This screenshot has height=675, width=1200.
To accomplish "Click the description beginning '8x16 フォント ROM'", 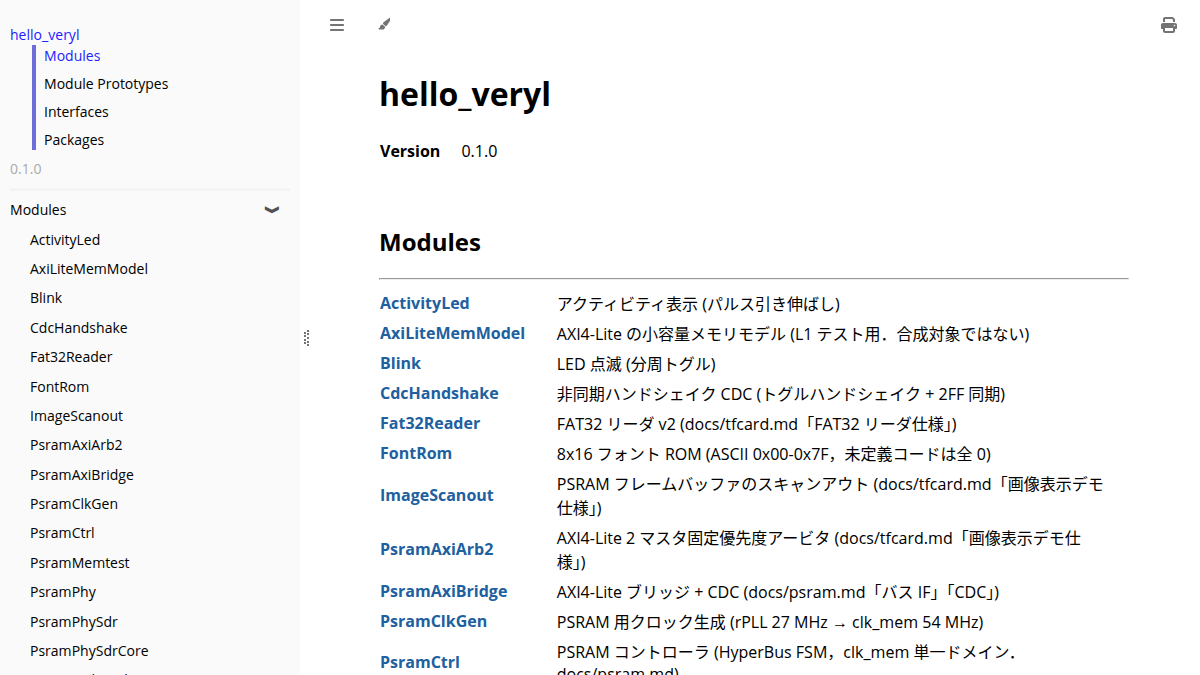I will click(774, 453).
